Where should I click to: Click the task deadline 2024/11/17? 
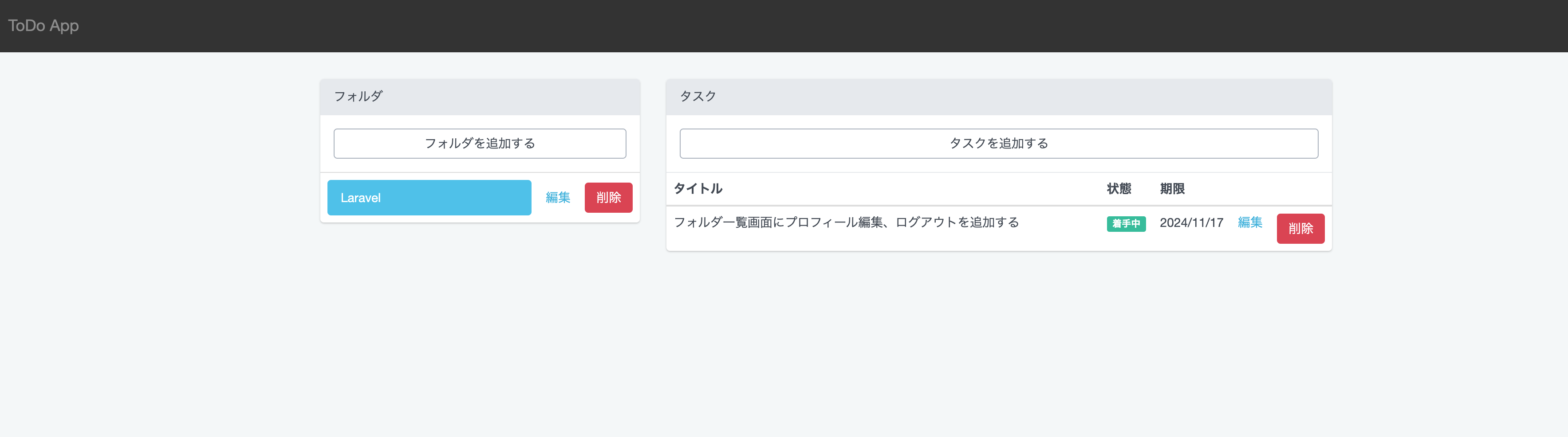[1191, 223]
